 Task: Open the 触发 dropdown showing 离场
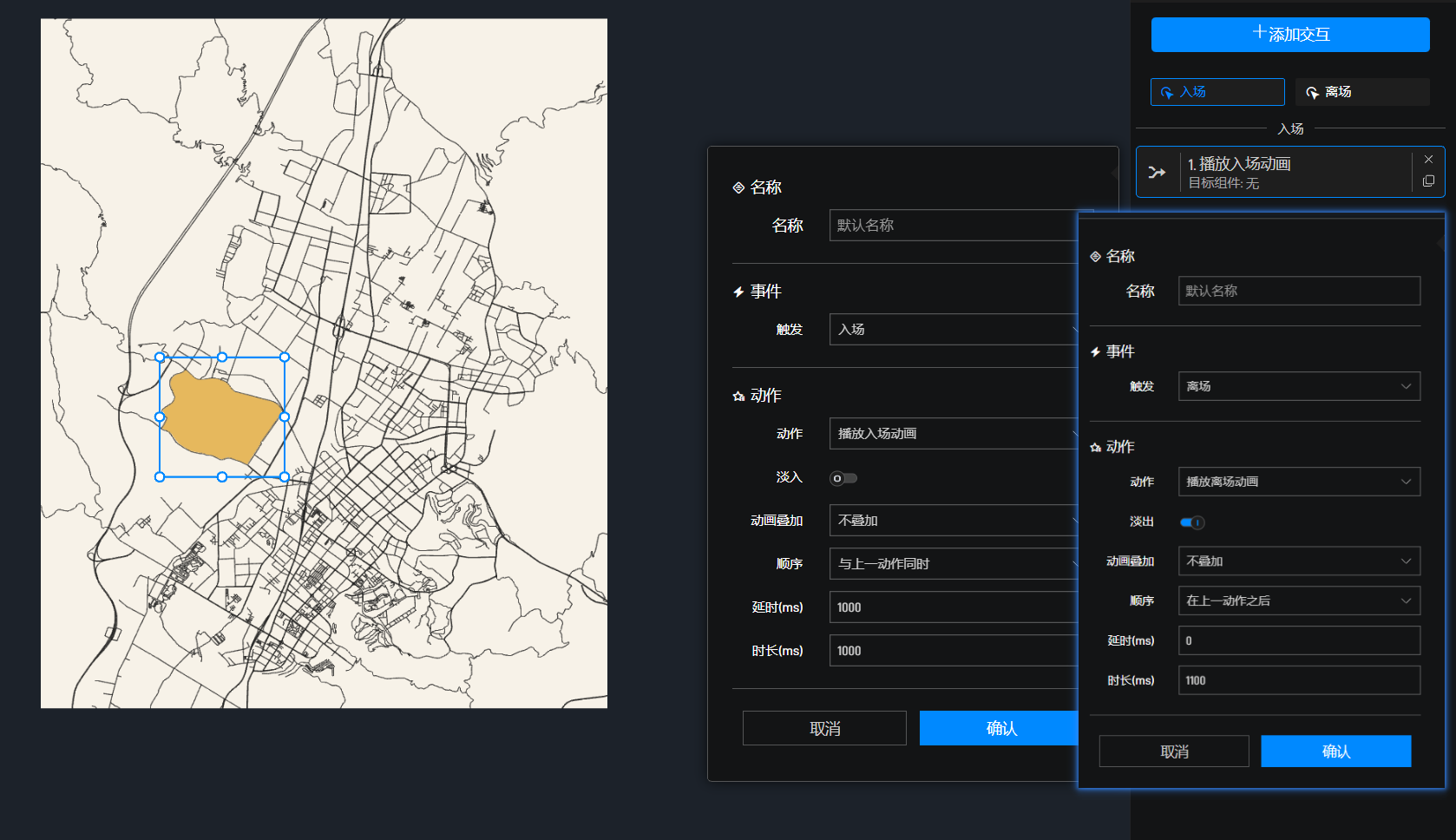click(x=1298, y=386)
